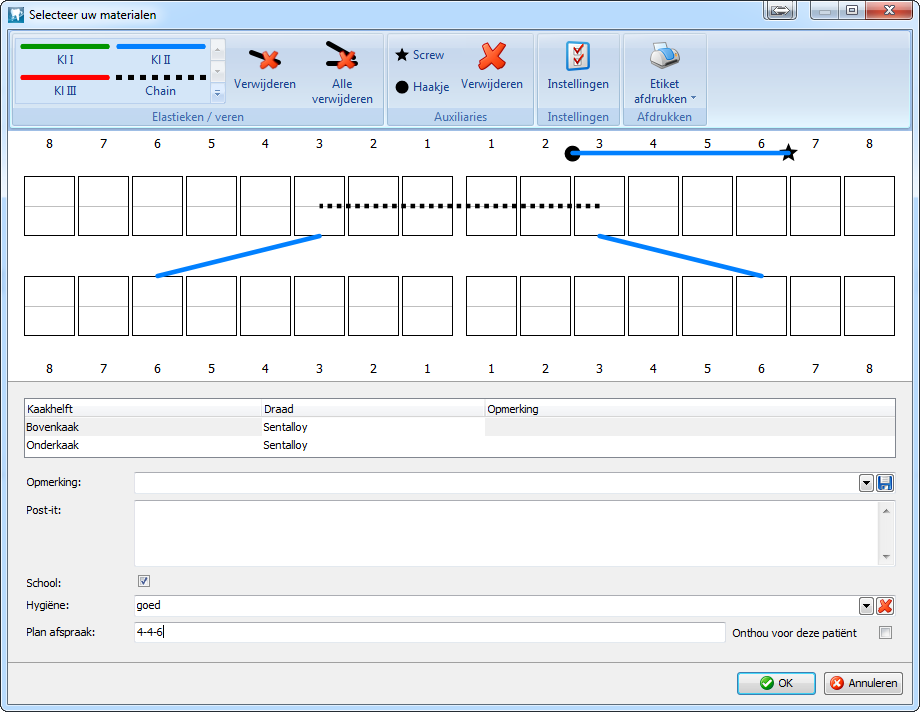
Task: Select the Screw star auxiliary
Action: (x=420, y=55)
